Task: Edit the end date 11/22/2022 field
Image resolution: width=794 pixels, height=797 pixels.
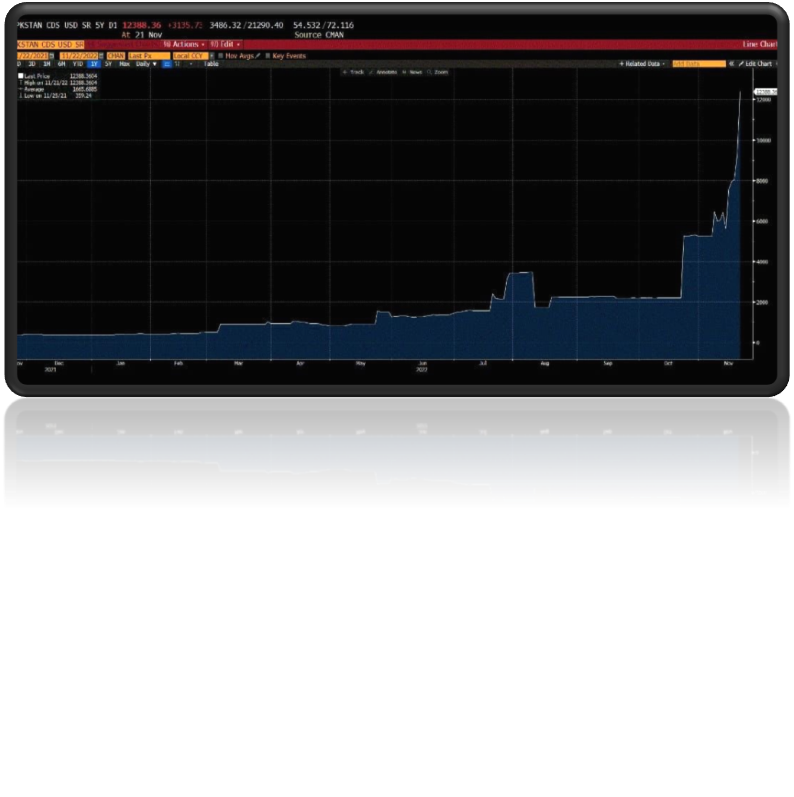Action: 79,56
